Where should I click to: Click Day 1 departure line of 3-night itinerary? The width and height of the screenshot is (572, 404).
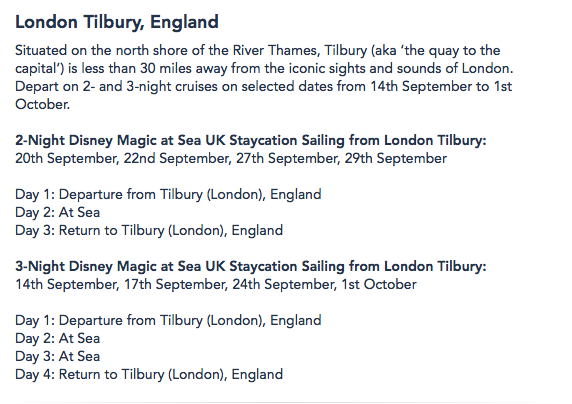168,320
